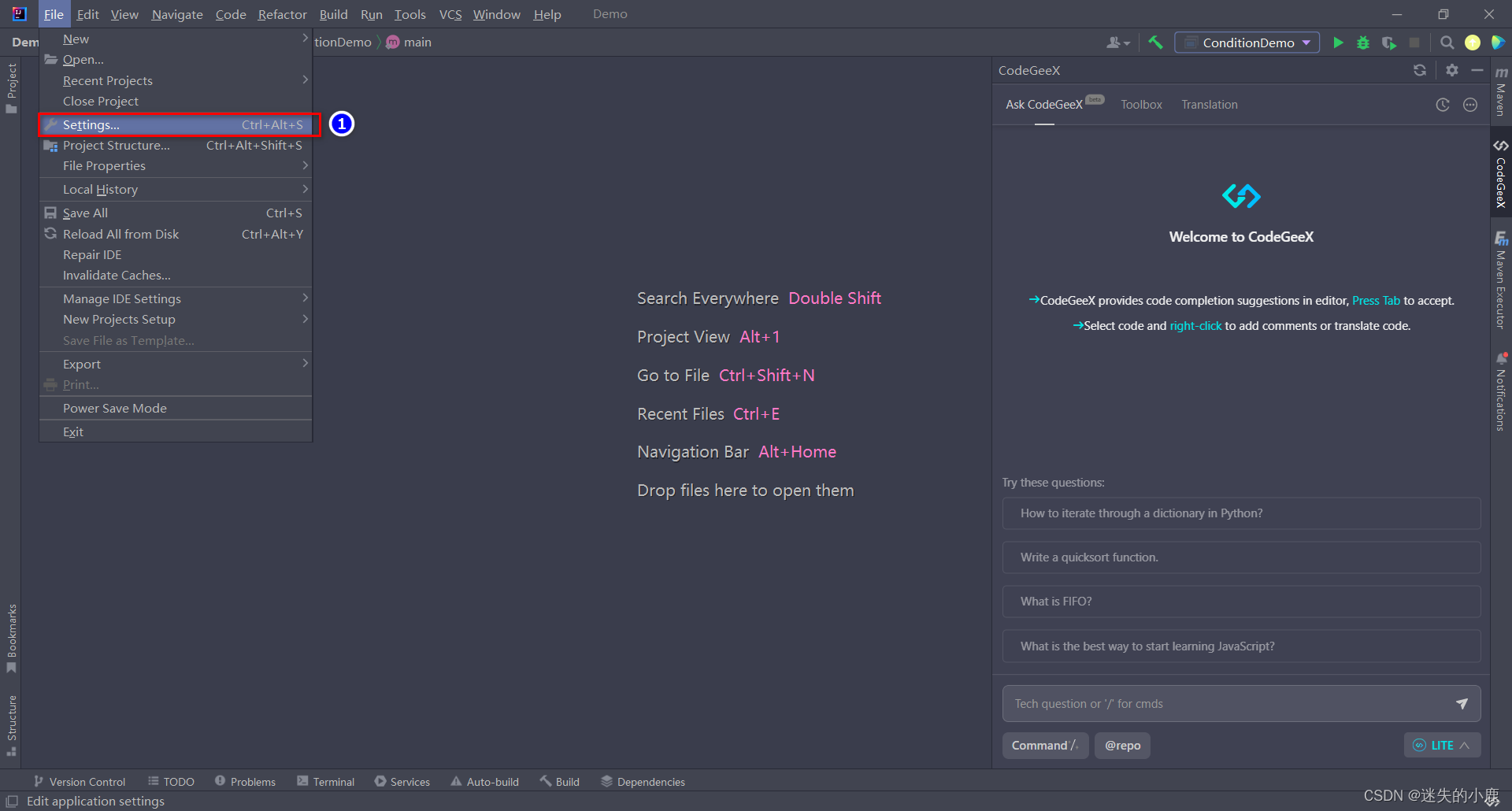Open CodeGeeX chat history clock icon
This screenshot has width=1512, height=811.
point(1443,105)
